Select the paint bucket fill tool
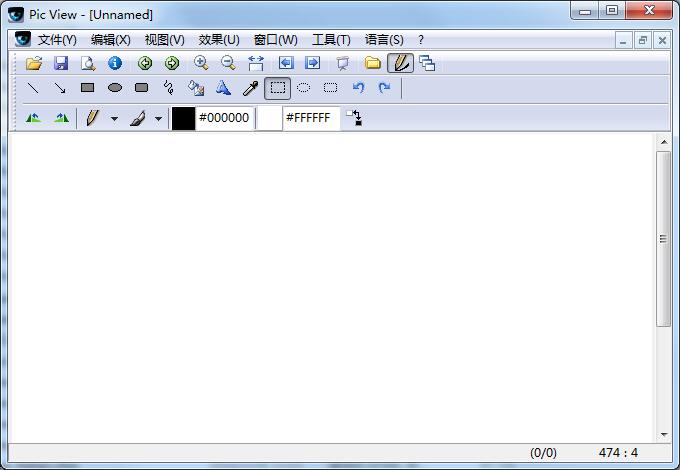 pos(196,88)
